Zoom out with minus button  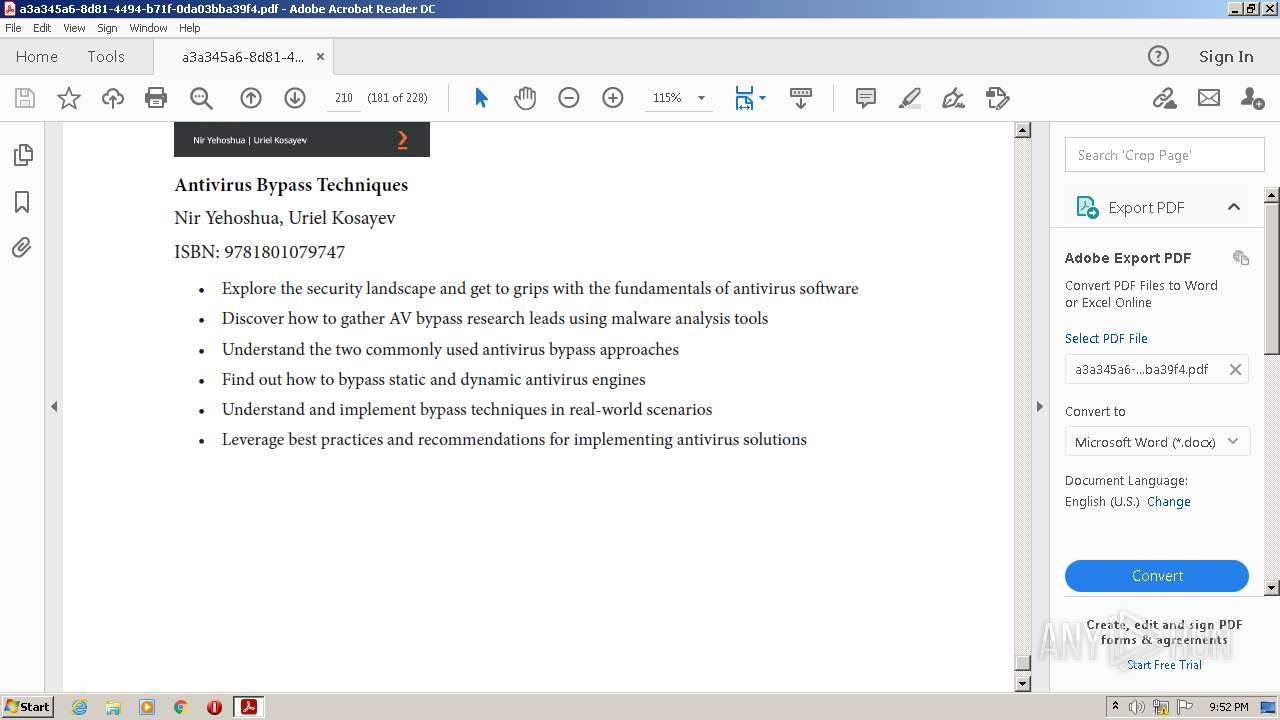(569, 98)
